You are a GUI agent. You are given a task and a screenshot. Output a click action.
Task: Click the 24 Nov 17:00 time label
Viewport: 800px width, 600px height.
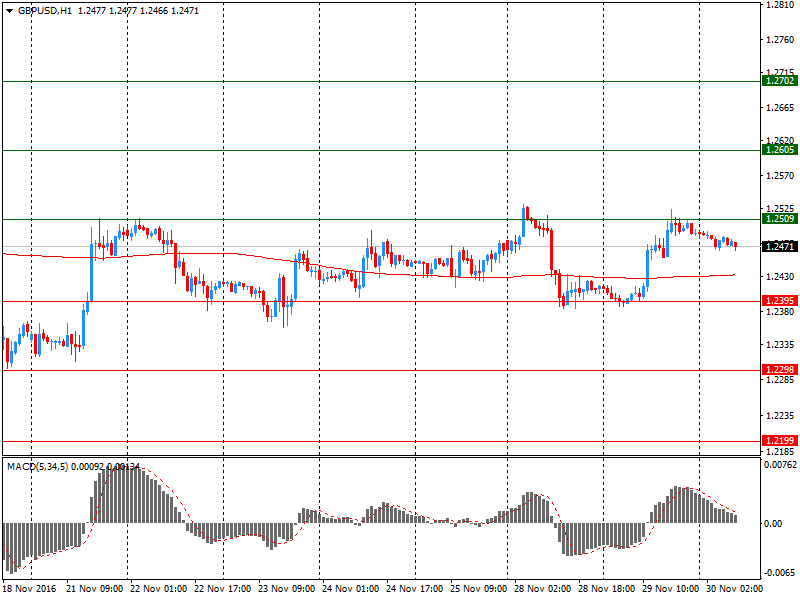tap(415, 588)
